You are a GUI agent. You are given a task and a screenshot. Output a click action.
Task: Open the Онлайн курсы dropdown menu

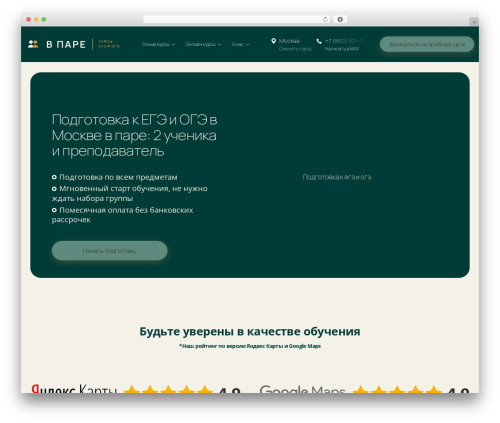[x=203, y=44]
